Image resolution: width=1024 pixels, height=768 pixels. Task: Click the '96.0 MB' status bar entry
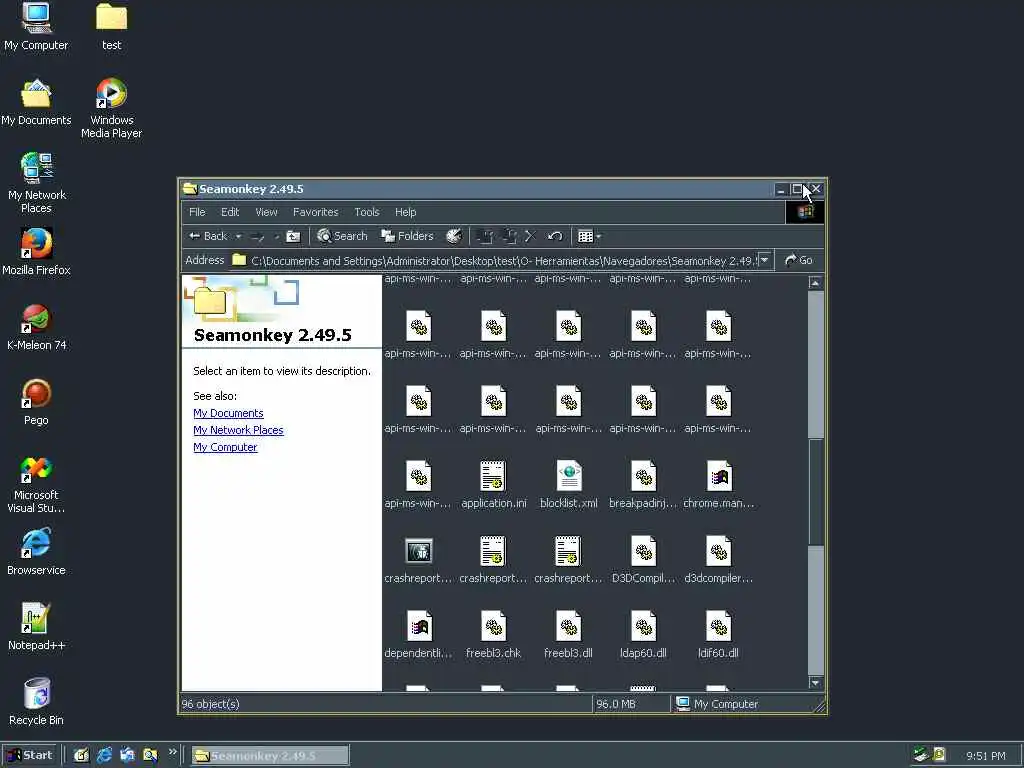click(x=616, y=704)
